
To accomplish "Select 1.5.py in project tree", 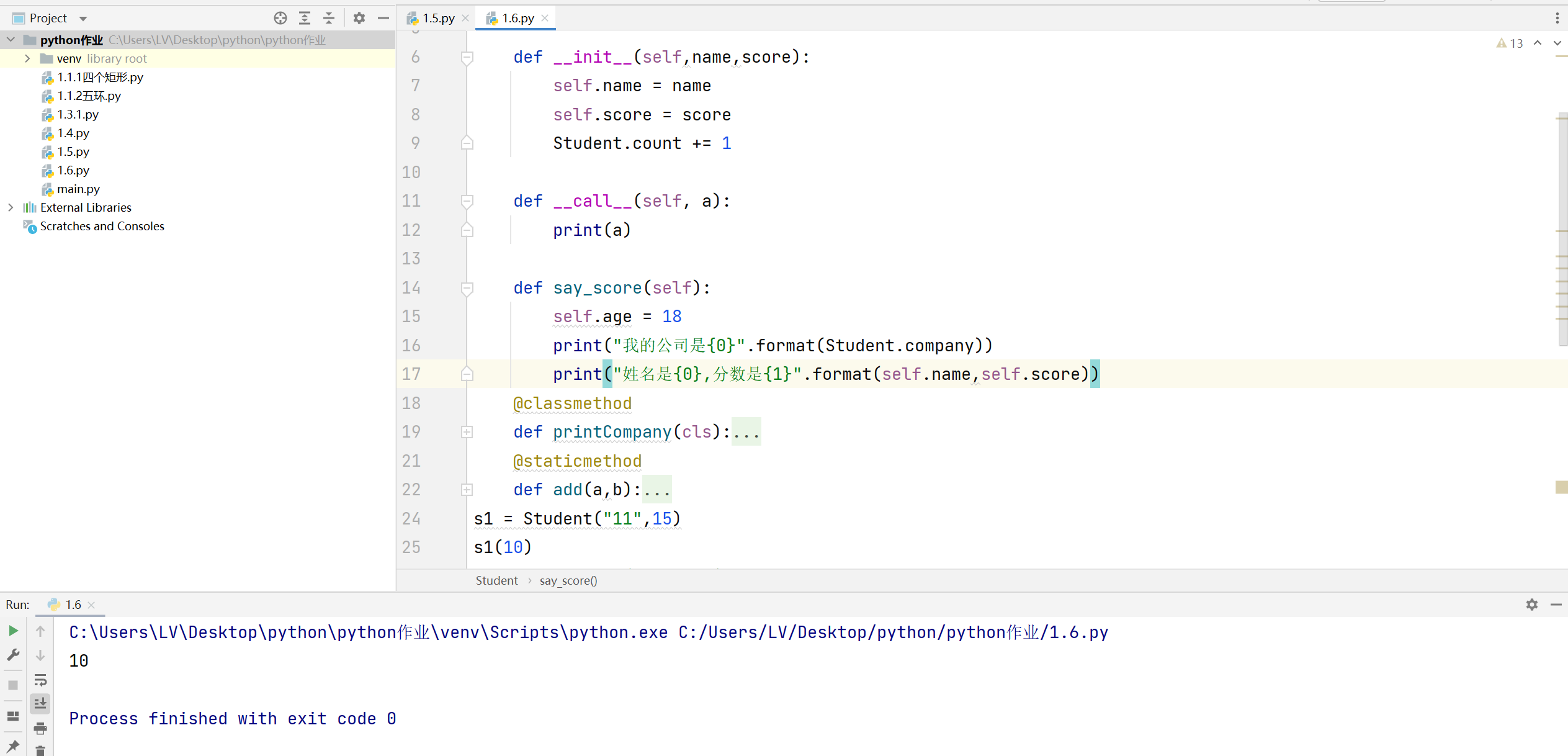I will (73, 151).
